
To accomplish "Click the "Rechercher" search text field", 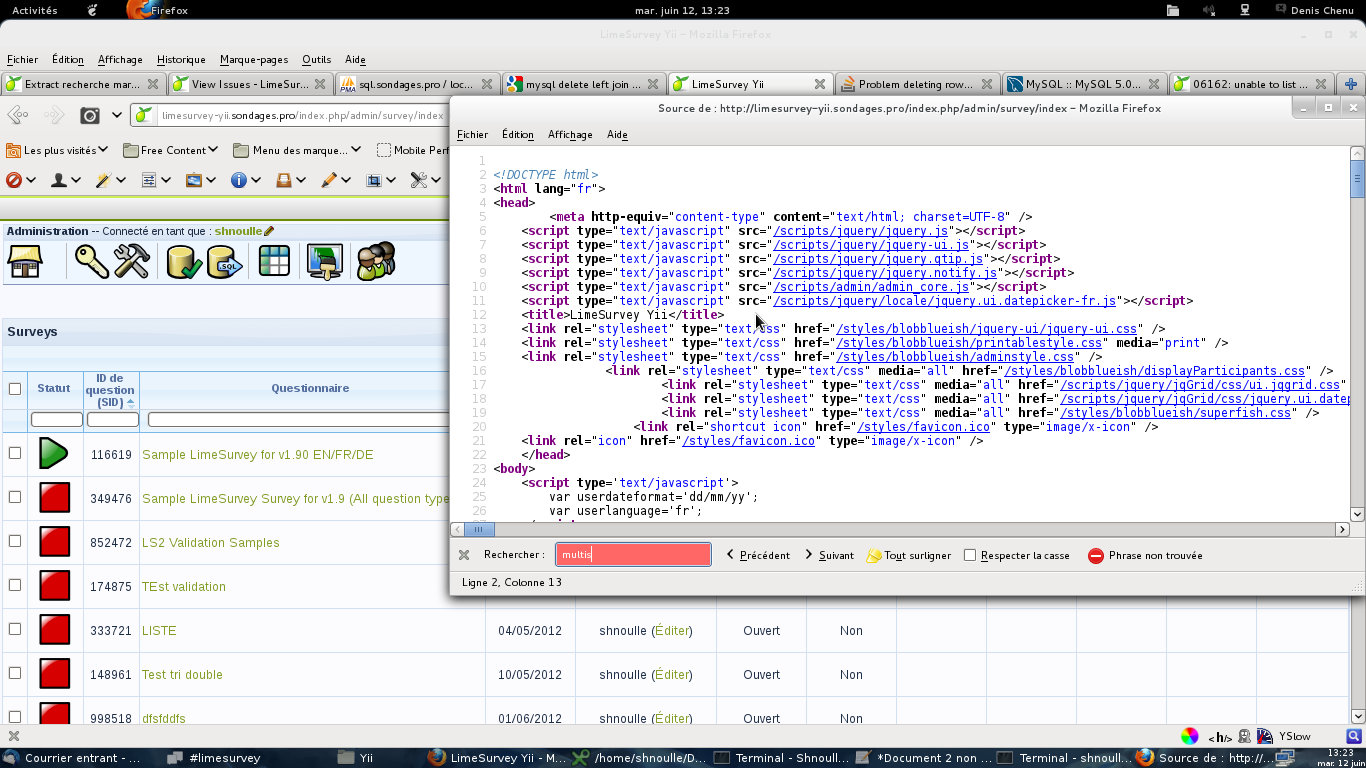I will 633,555.
